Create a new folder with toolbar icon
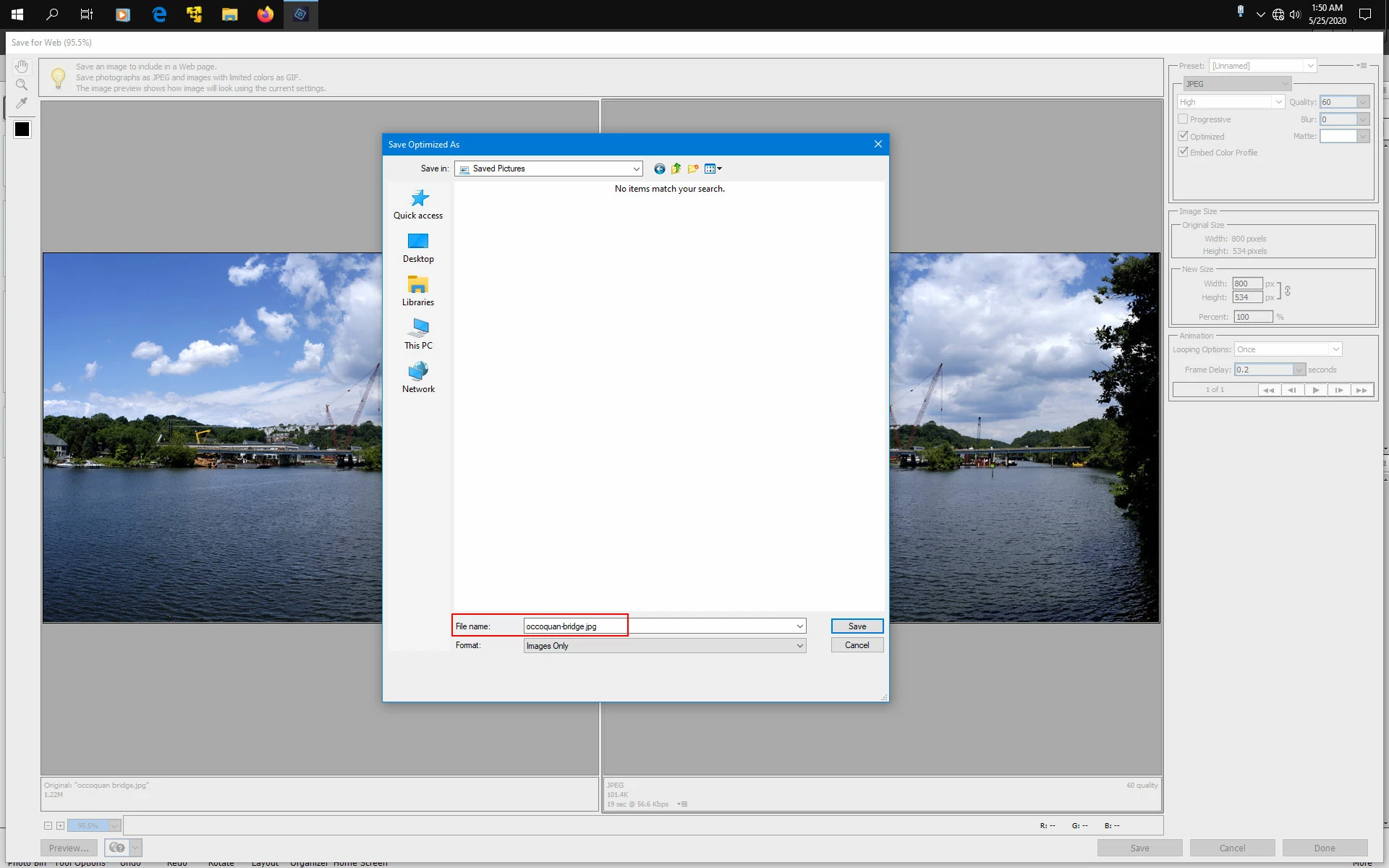This screenshot has height=868, width=1389. 693,169
